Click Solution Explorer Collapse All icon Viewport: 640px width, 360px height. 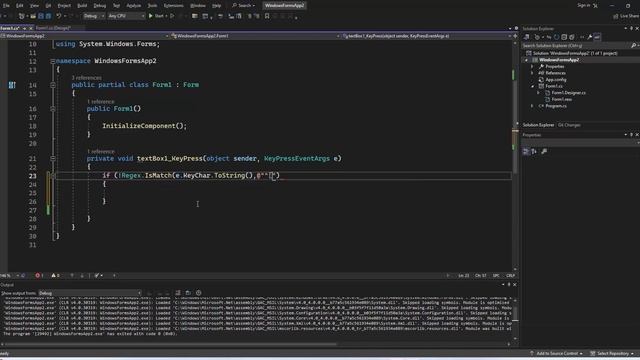564,37
